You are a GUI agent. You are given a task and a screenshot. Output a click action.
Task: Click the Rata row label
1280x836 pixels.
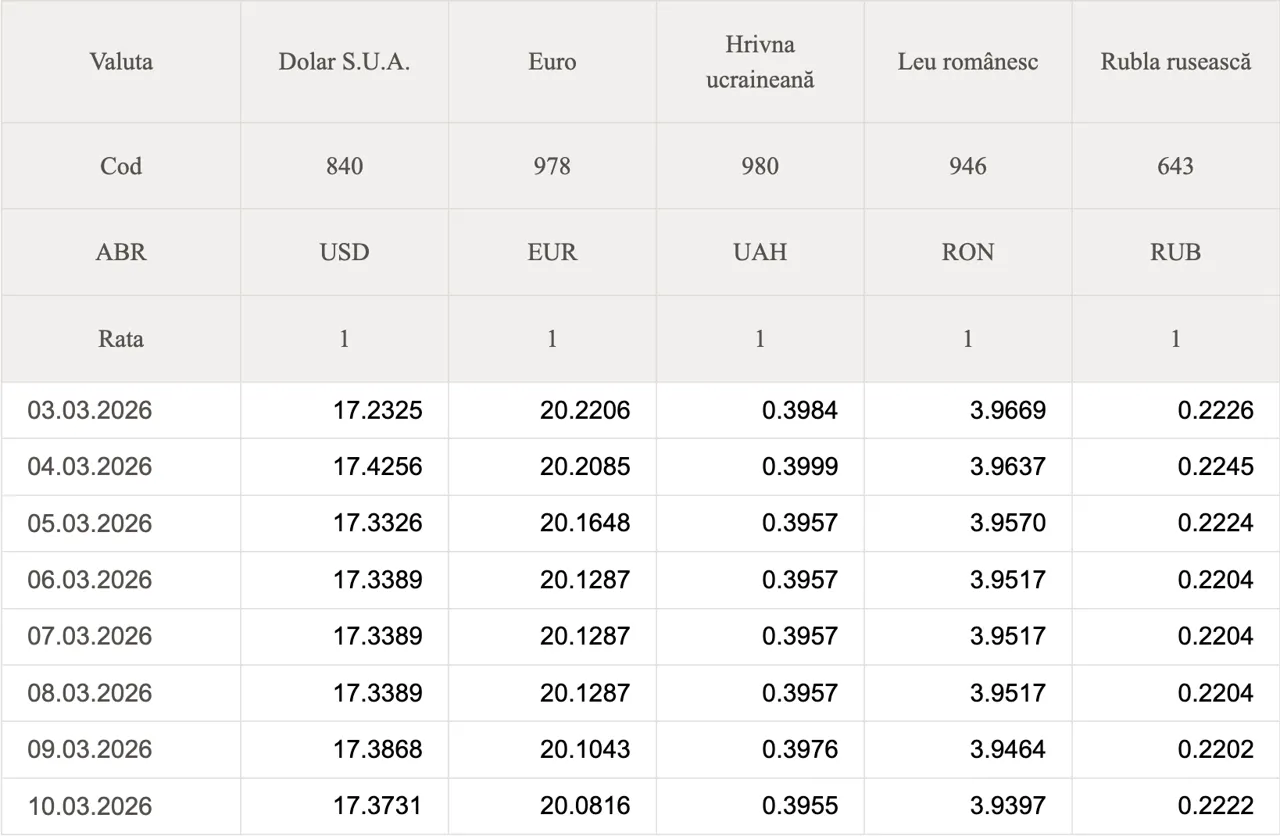coord(121,339)
